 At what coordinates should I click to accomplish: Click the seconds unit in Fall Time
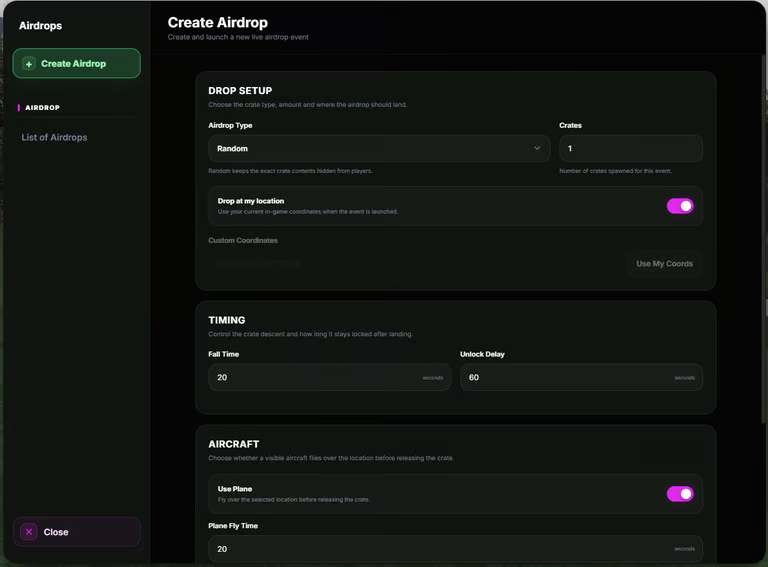pyautogui.click(x=432, y=378)
